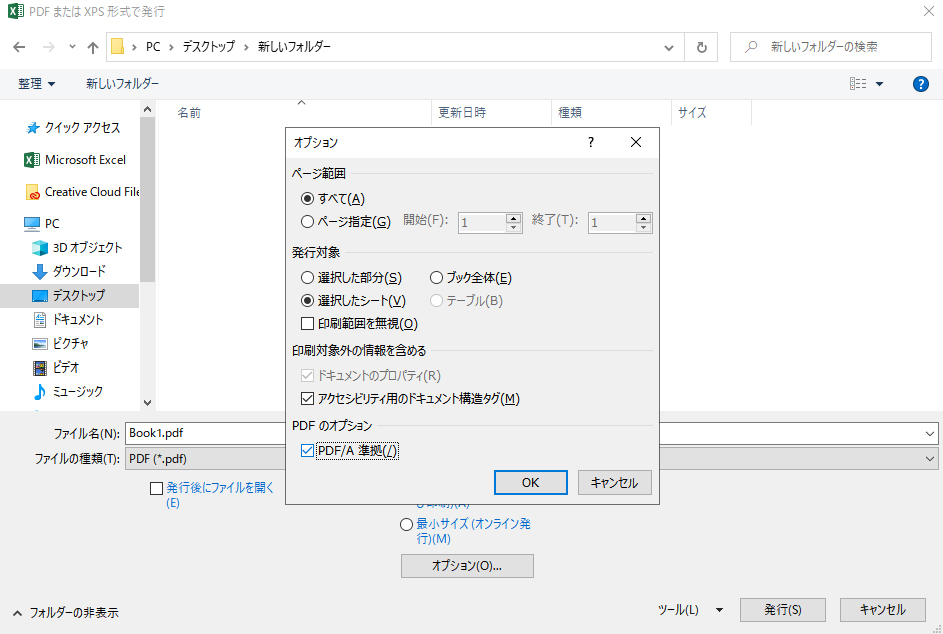The height and width of the screenshot is (634, 943).
Task: Select the Music folder in the sidebar
Action: pos(77,392)
